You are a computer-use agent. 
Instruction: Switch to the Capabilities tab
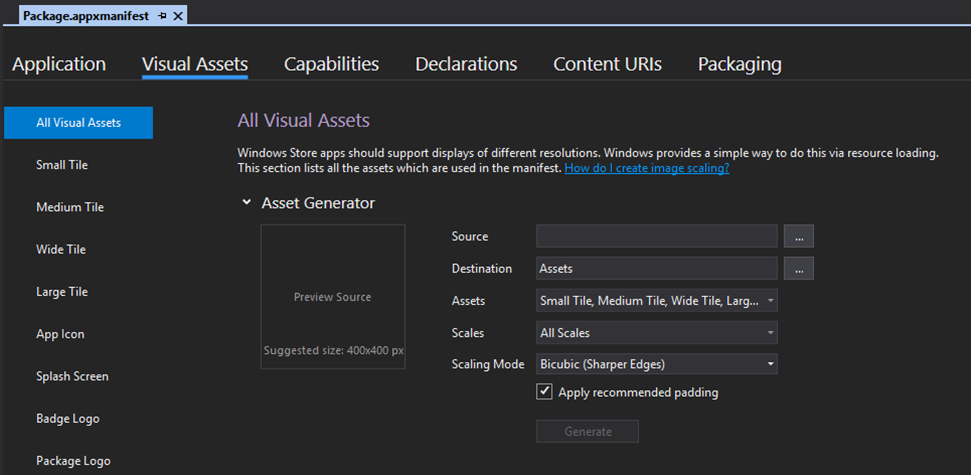(x=331, y=64)
